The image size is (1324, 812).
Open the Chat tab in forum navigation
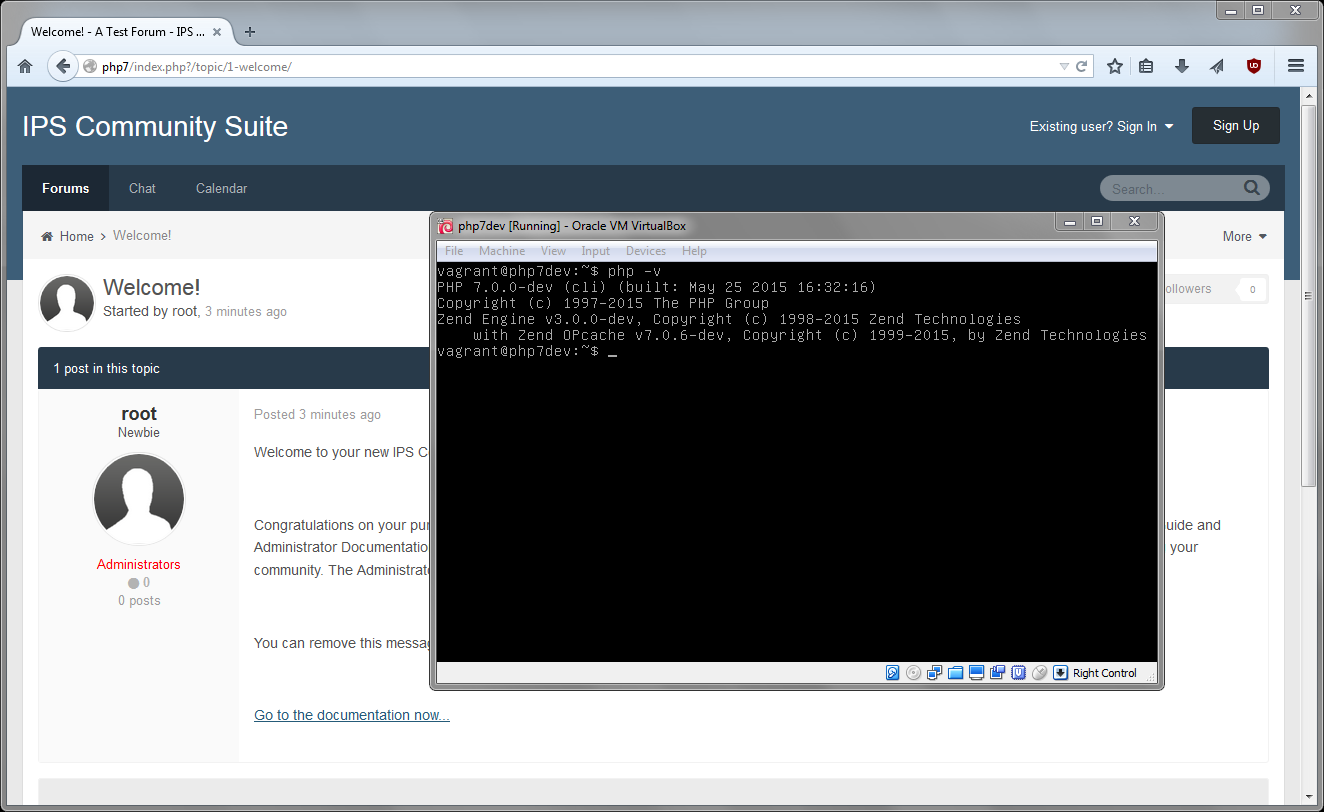142,188
